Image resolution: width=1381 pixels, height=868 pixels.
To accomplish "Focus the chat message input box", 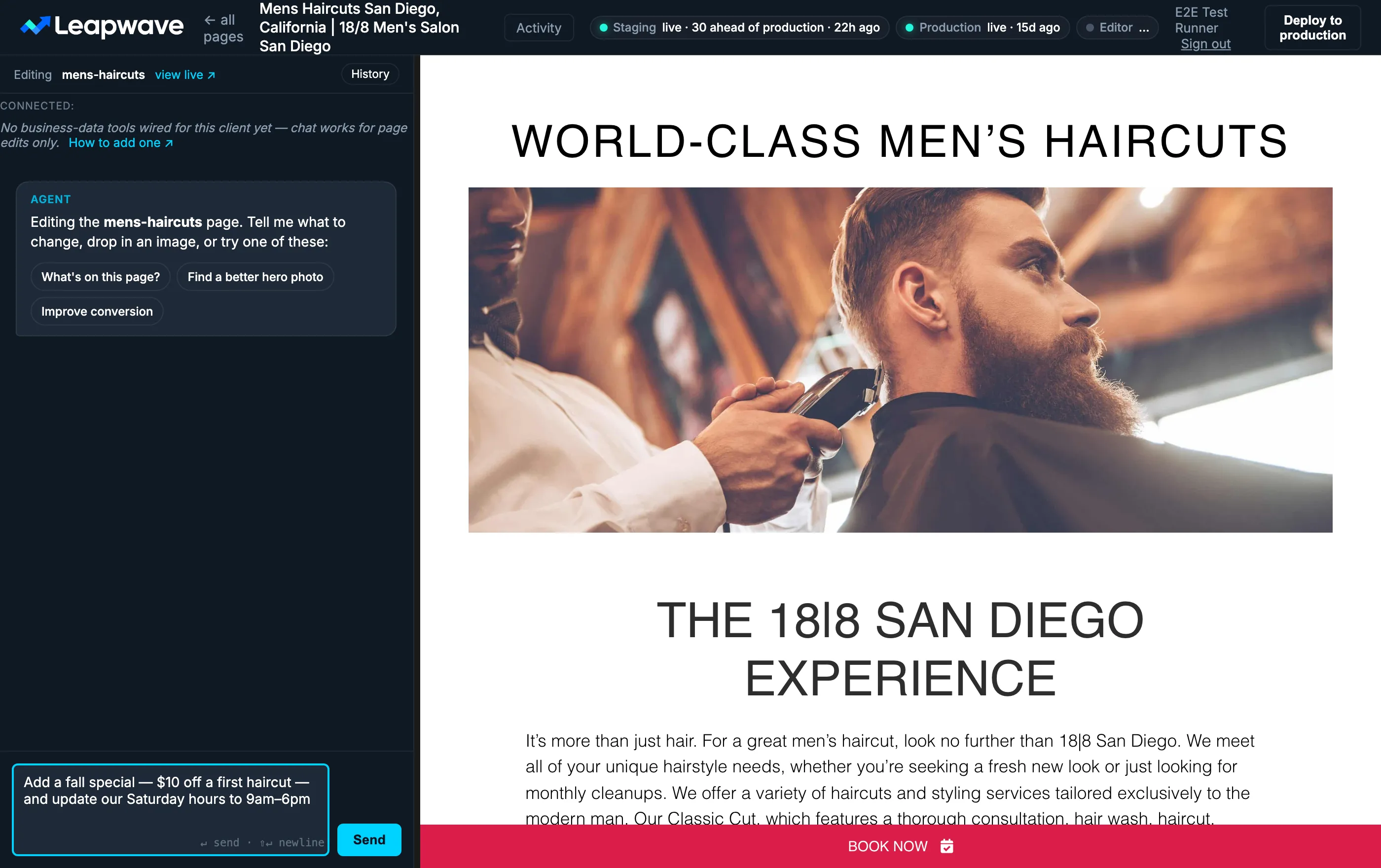I will [x=170, y=809].
